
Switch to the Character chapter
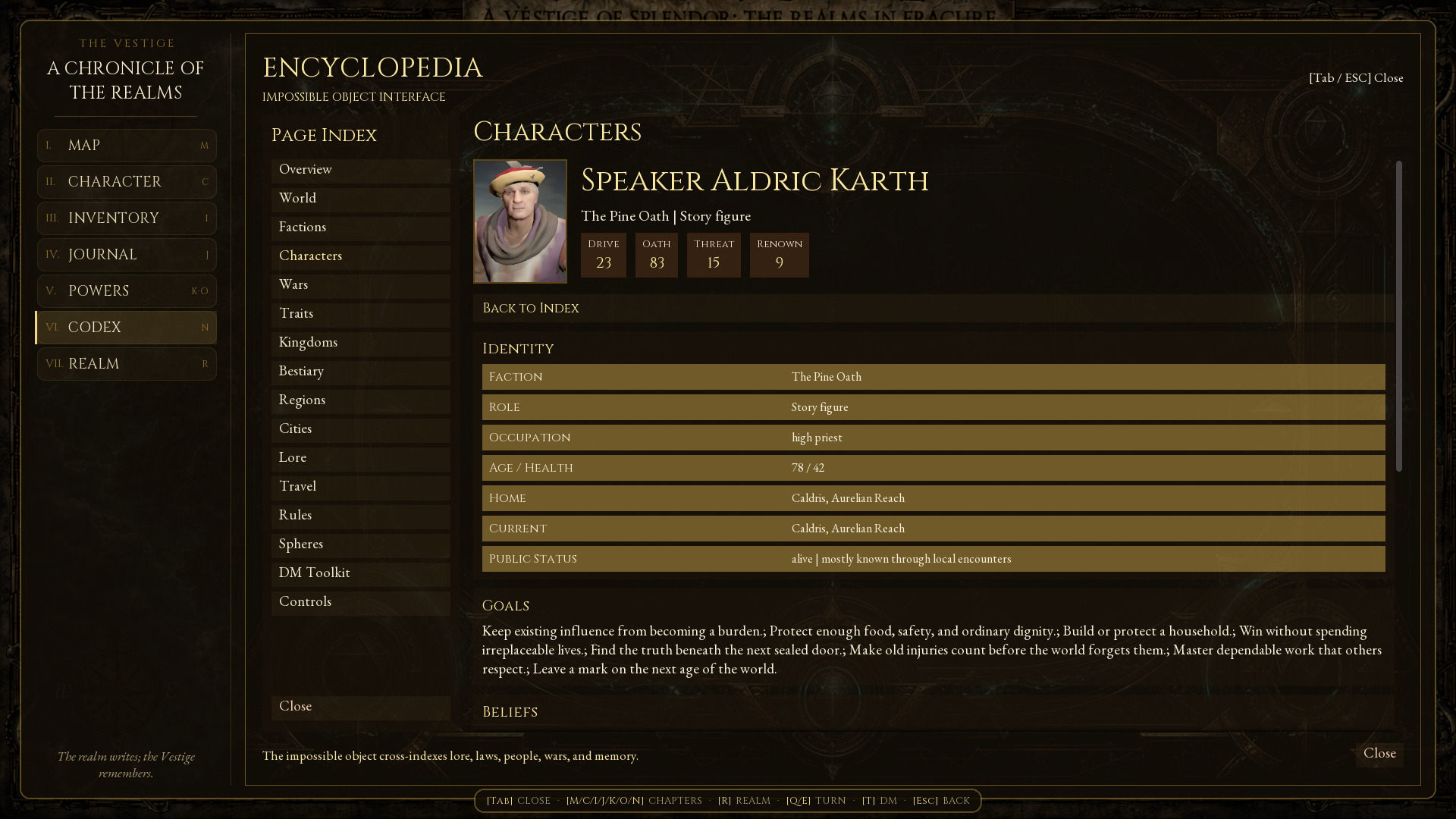[127, 182]
